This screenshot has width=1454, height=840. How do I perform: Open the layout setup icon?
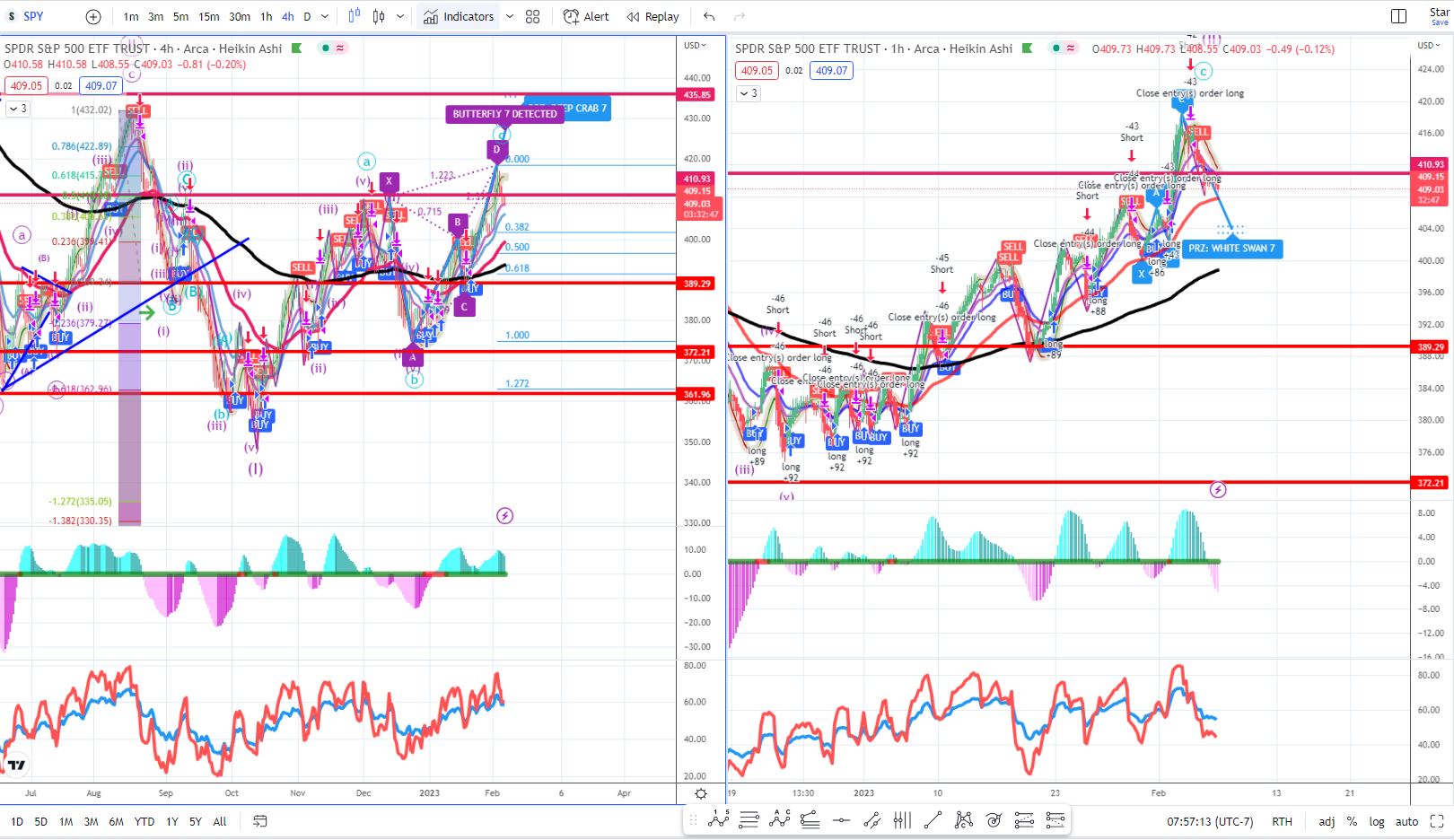(x=1398, y=16)
